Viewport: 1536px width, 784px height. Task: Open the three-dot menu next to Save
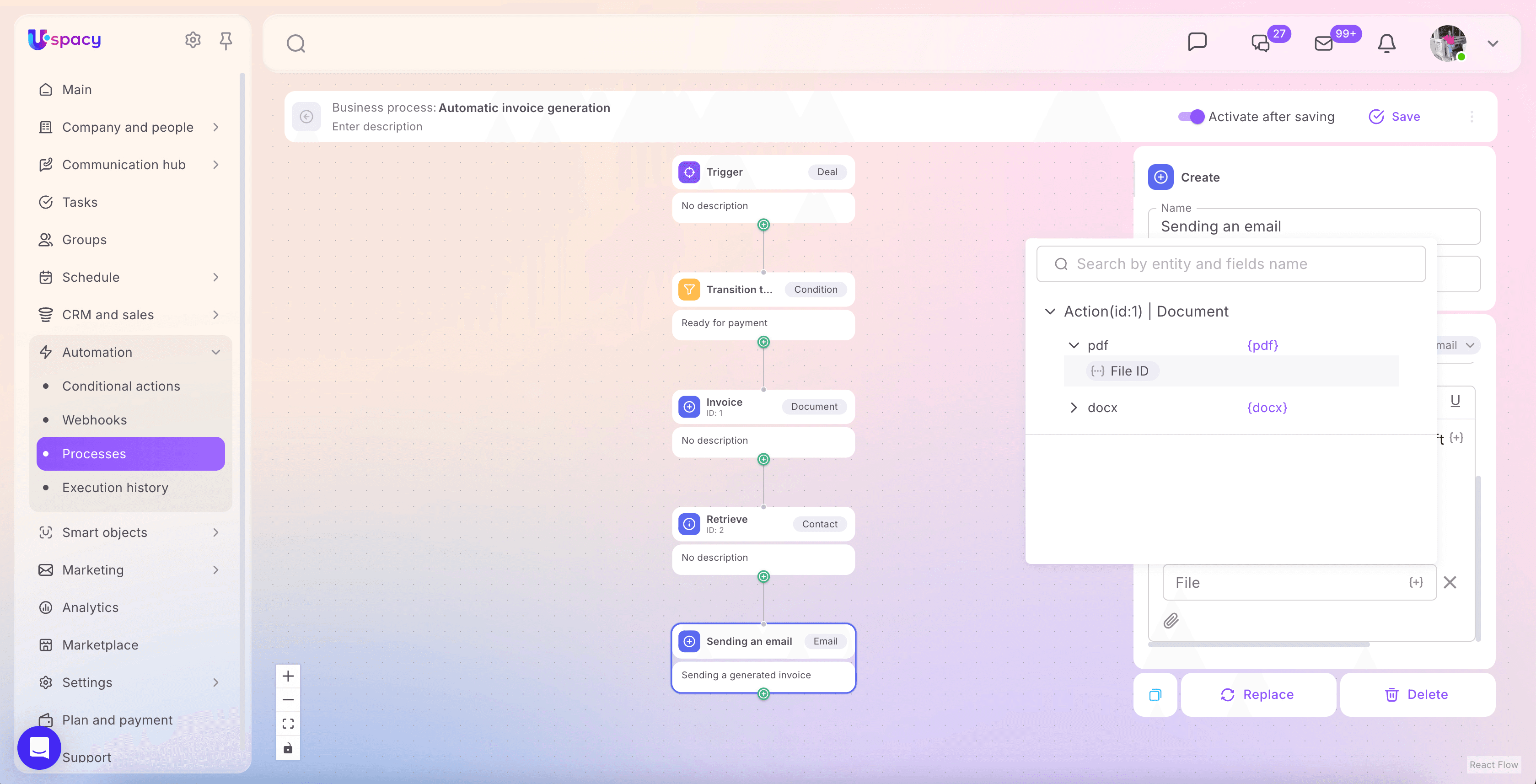tap(1472, 116)
